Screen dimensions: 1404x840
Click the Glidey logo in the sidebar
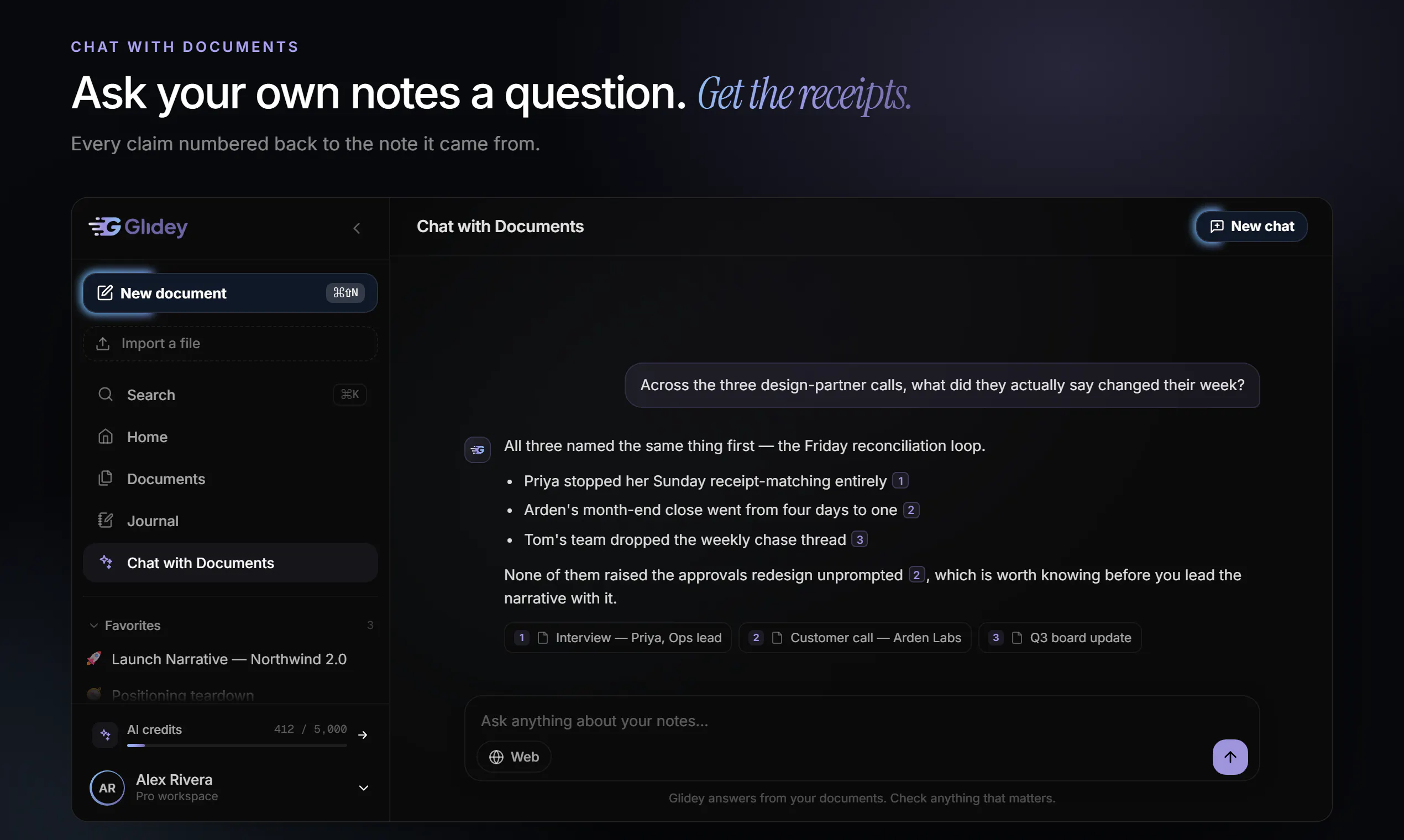pos(138,227)
